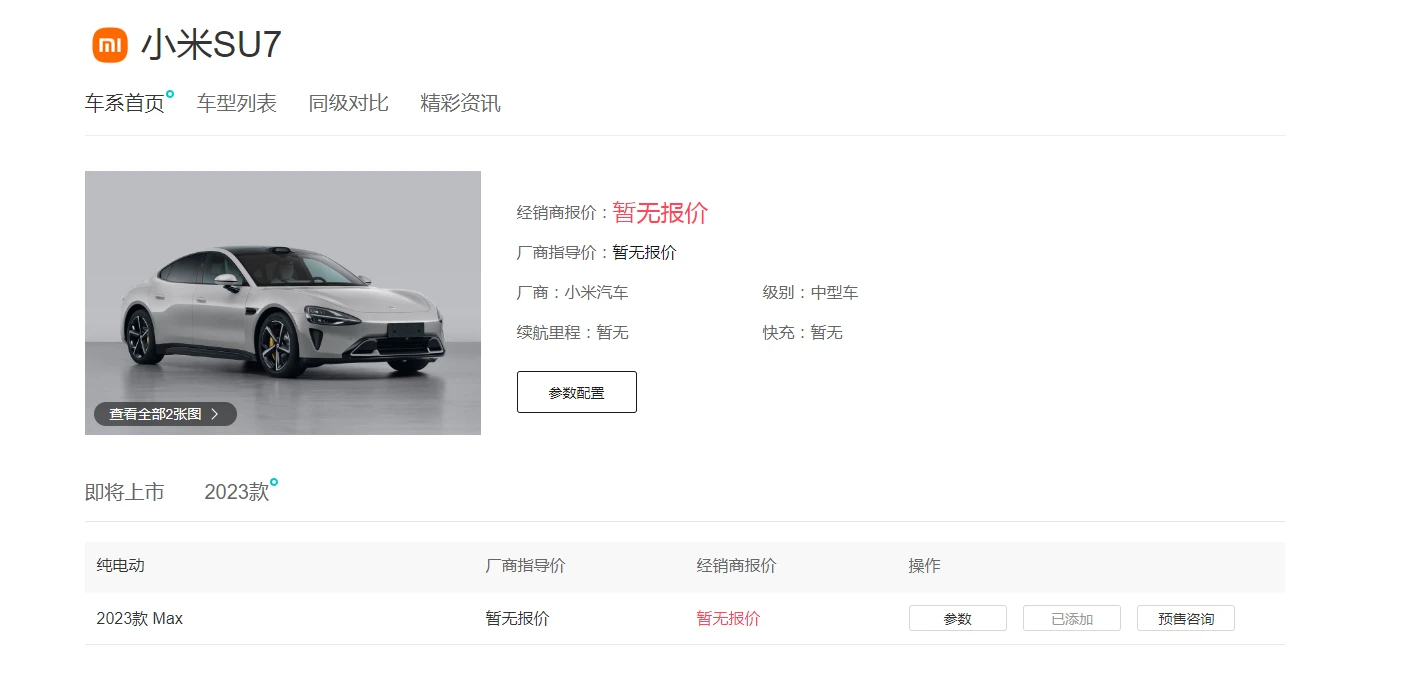
Task: Click the 厂商：小米汽车 text
Action: coord(573,293)
